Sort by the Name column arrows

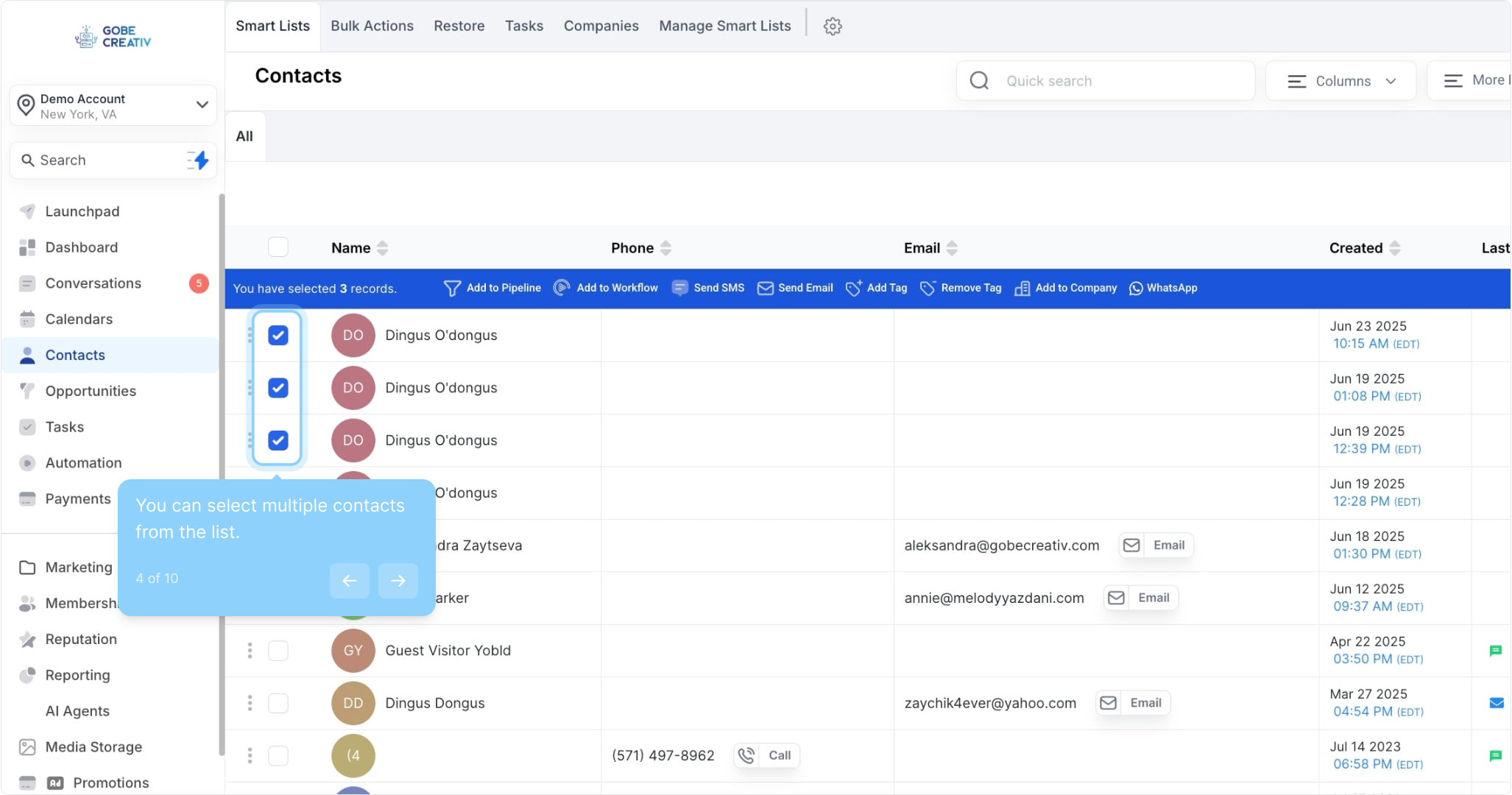pos(382,248)
